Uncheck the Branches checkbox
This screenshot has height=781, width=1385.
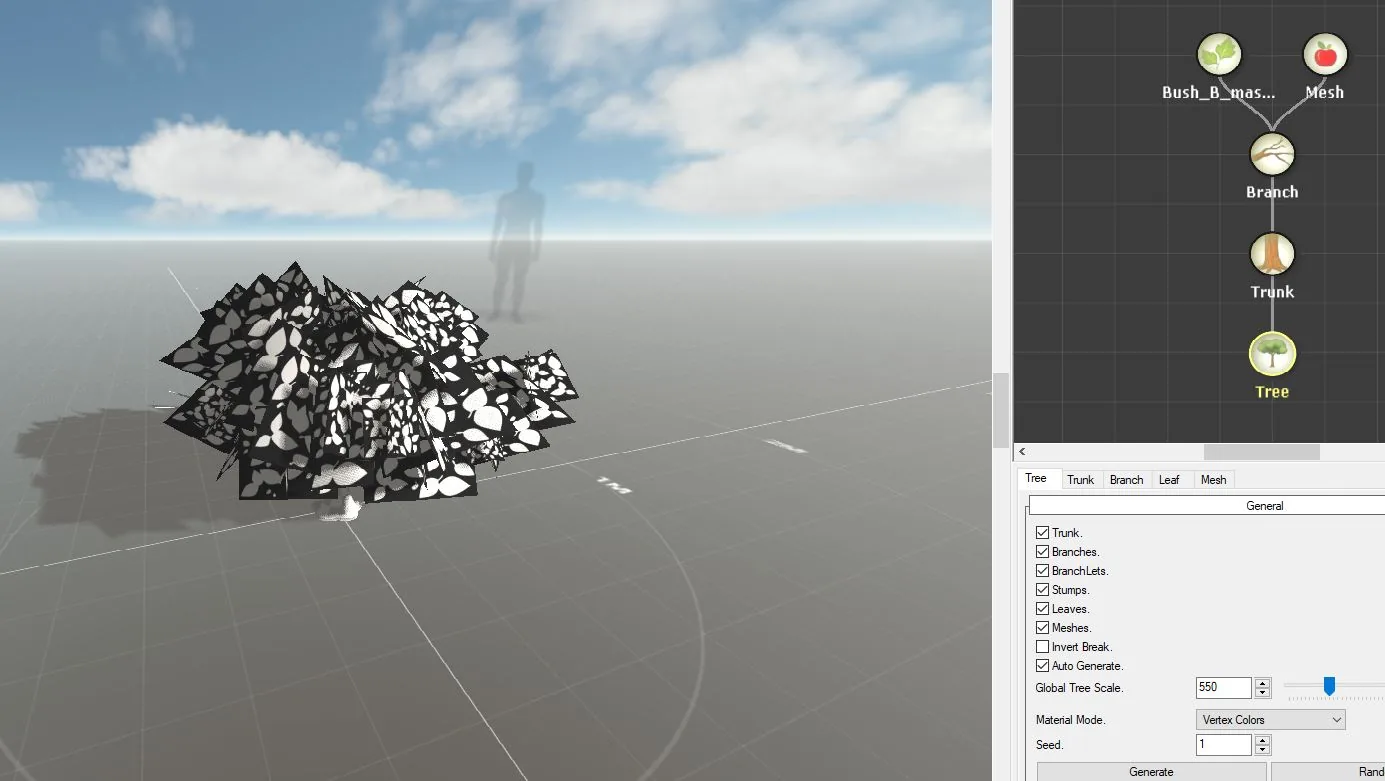1043,552
